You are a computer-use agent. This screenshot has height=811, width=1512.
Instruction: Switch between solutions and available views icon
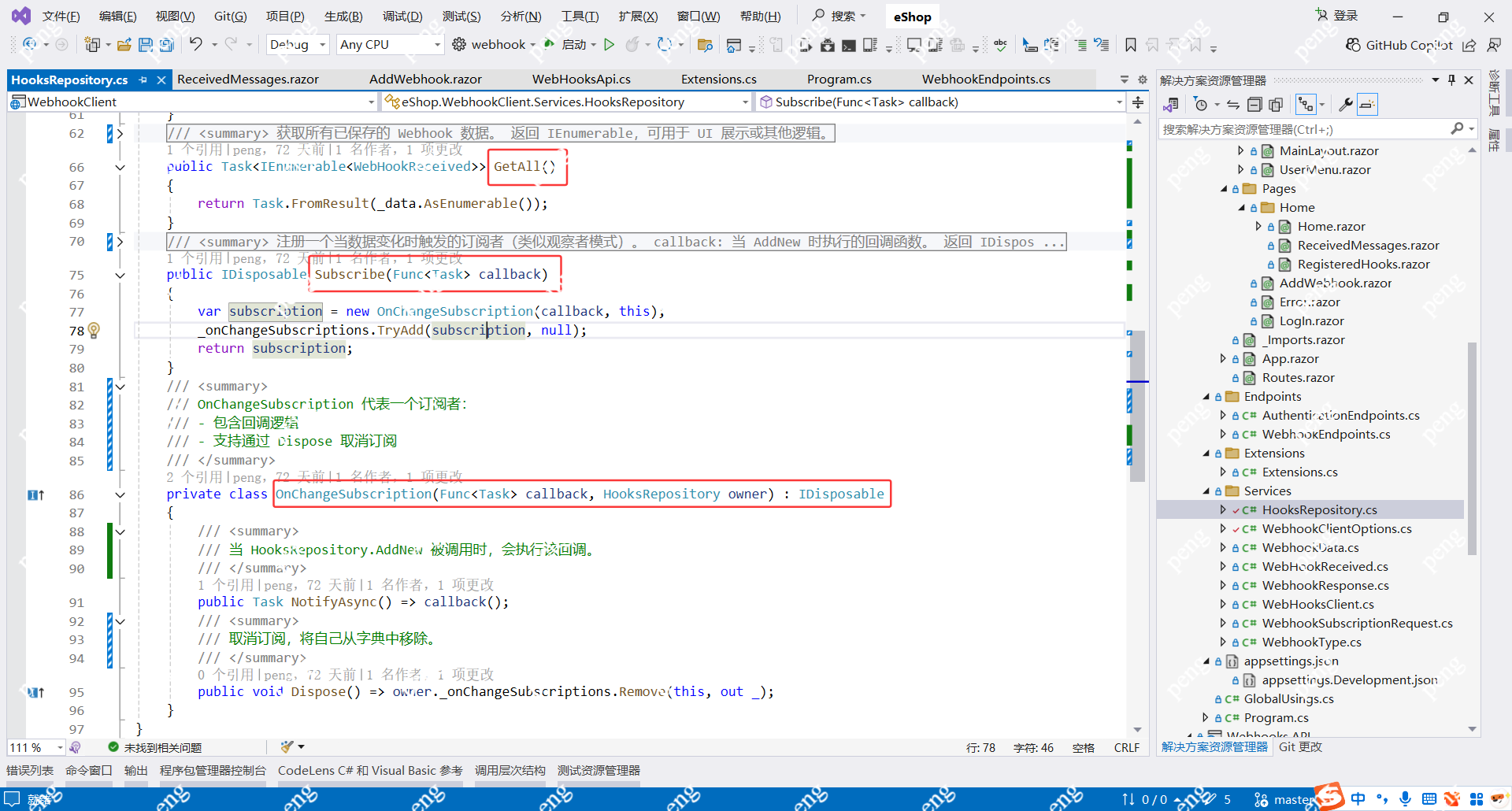pyautogui.click(x=1171, y=105)
